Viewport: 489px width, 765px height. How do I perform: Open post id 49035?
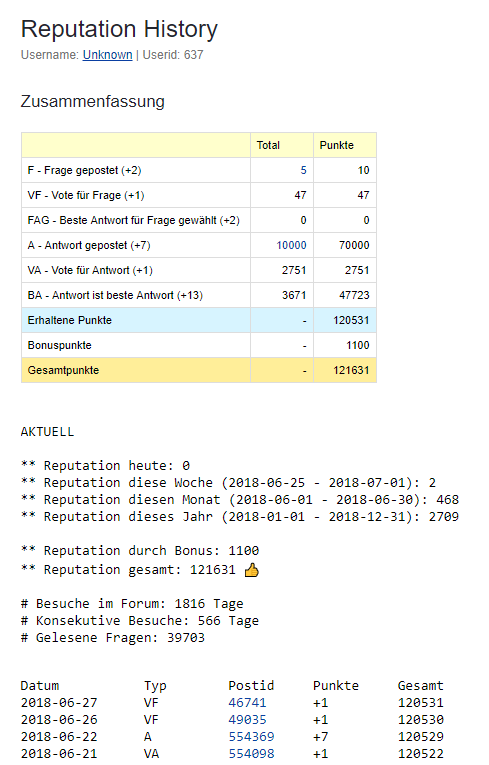pyautogui.click(x=247, y=720)
